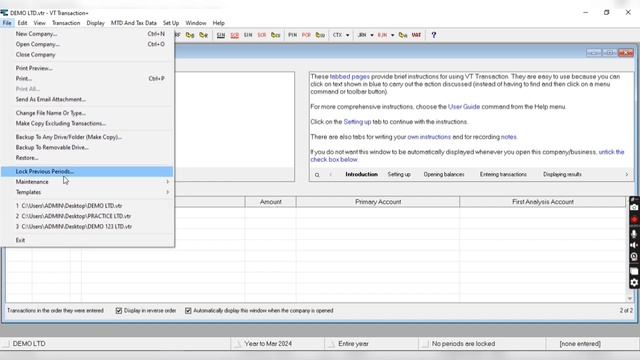Choose Restore from File menu
Viewport: 640px width, 360px height.
coord(87,158)
